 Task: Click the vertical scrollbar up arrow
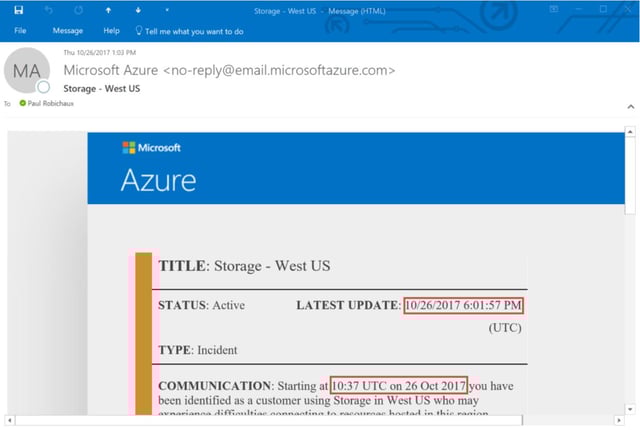point(630,132)
